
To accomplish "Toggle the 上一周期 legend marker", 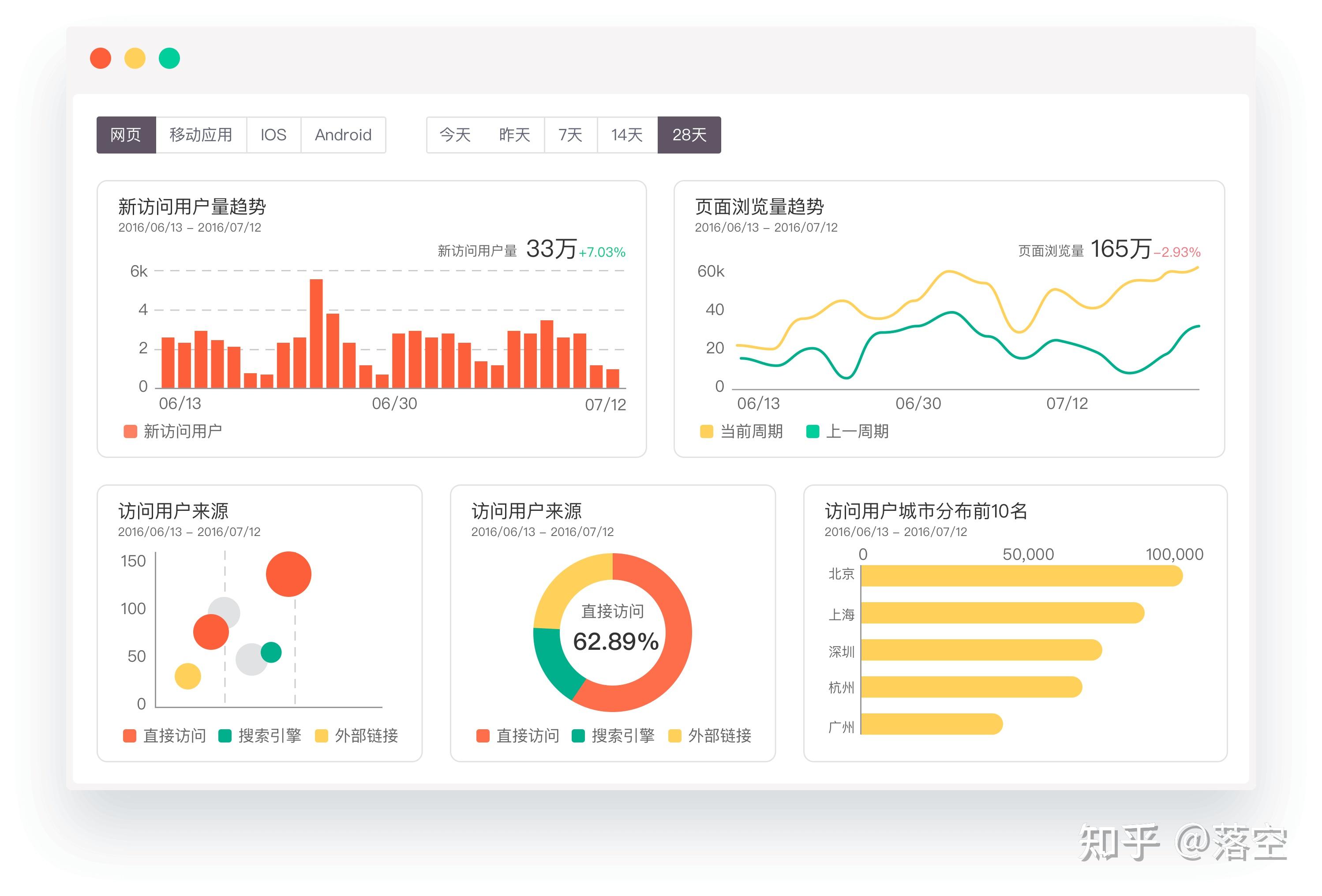I will pos(813,431).
